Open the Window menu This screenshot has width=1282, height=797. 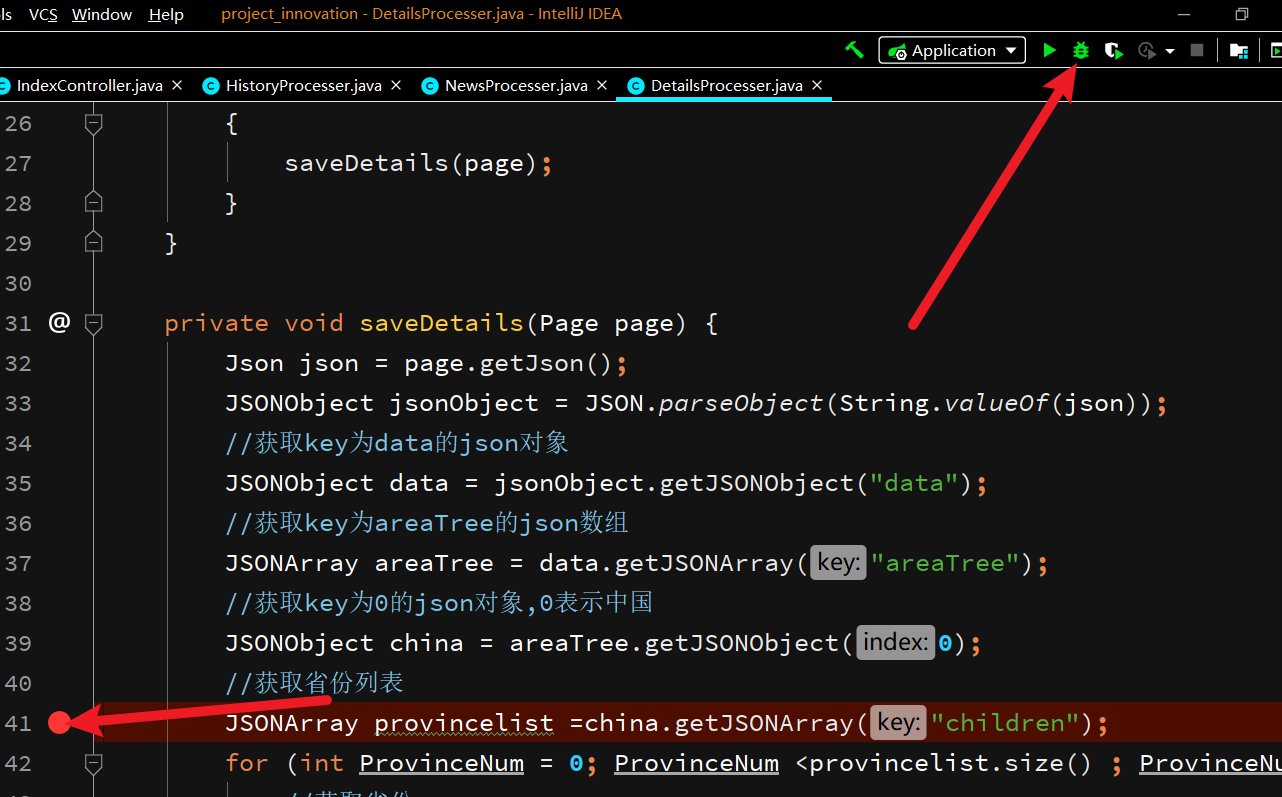point(102,14)
